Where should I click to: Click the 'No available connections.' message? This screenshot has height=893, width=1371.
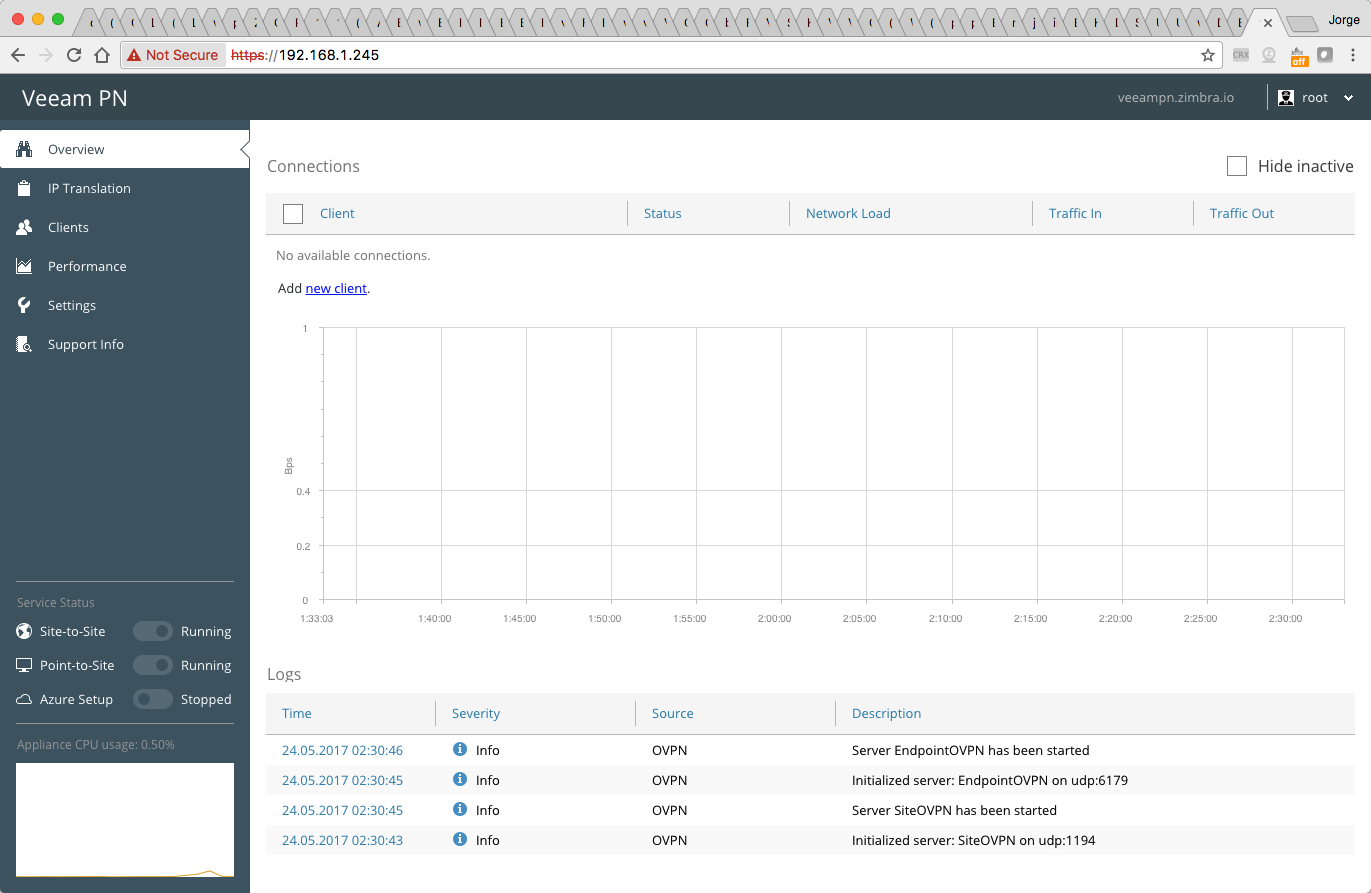353,255
